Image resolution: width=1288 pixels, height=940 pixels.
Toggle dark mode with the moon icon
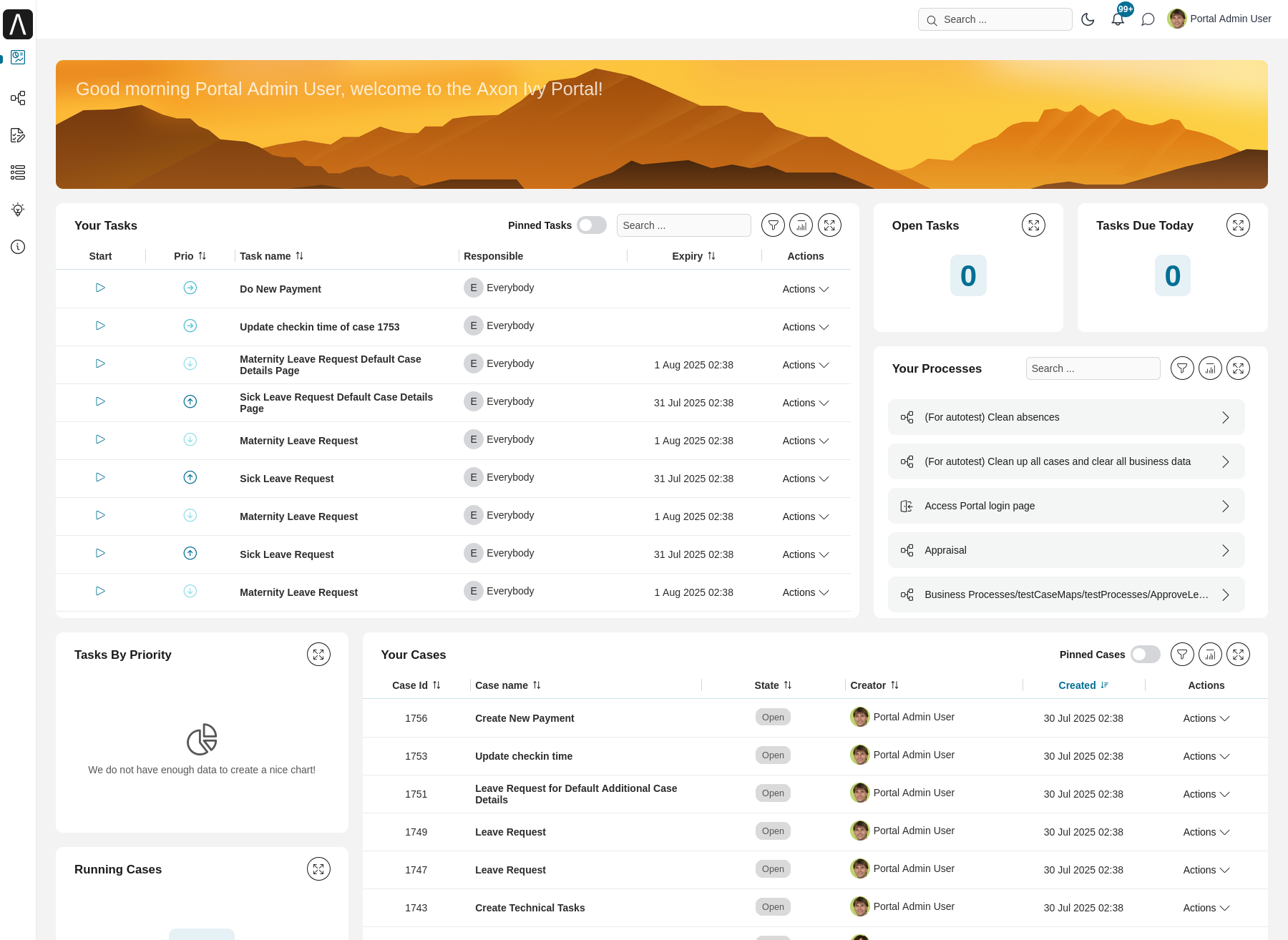1088,19
